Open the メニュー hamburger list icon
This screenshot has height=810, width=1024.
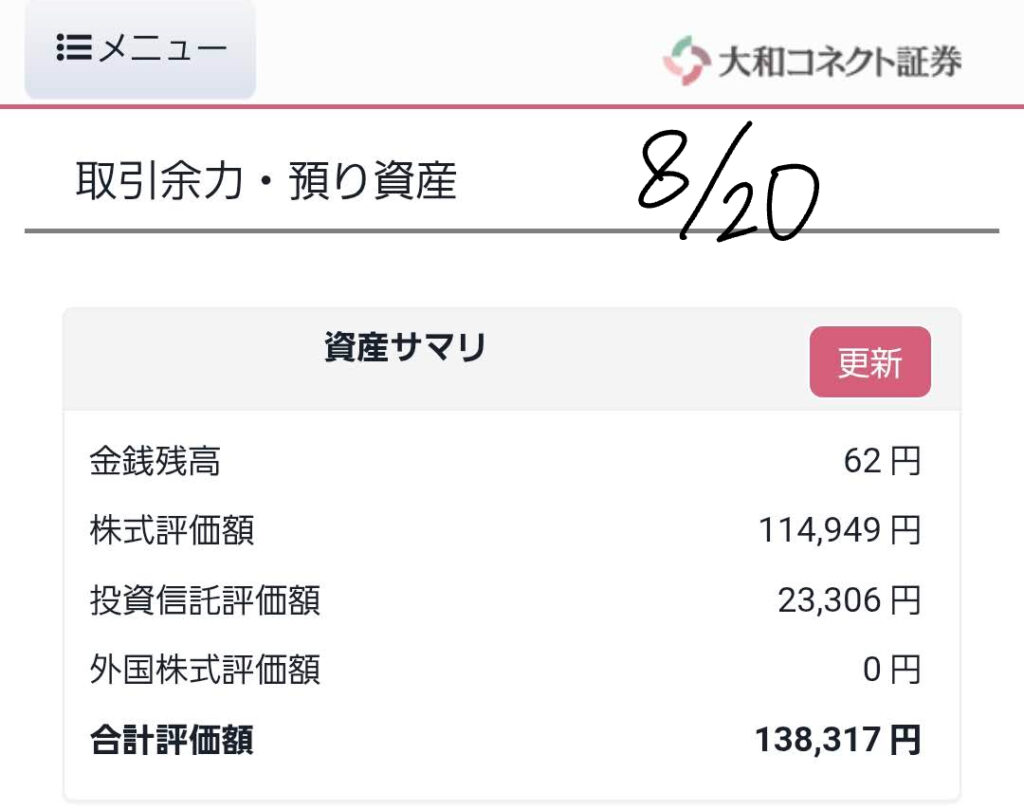[x=74, y=48]
